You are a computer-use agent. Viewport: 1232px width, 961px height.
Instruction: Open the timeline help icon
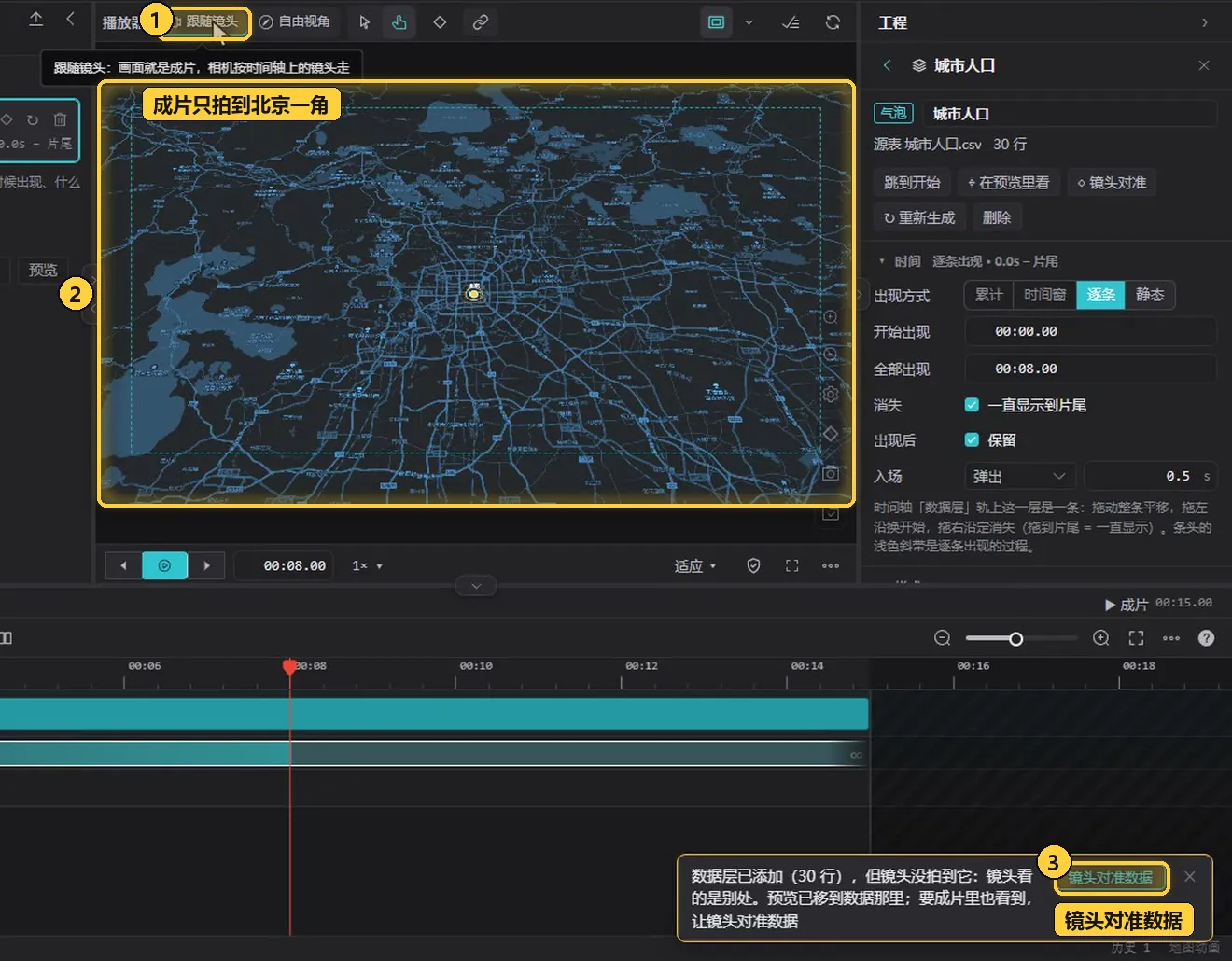pos(1206,638)
